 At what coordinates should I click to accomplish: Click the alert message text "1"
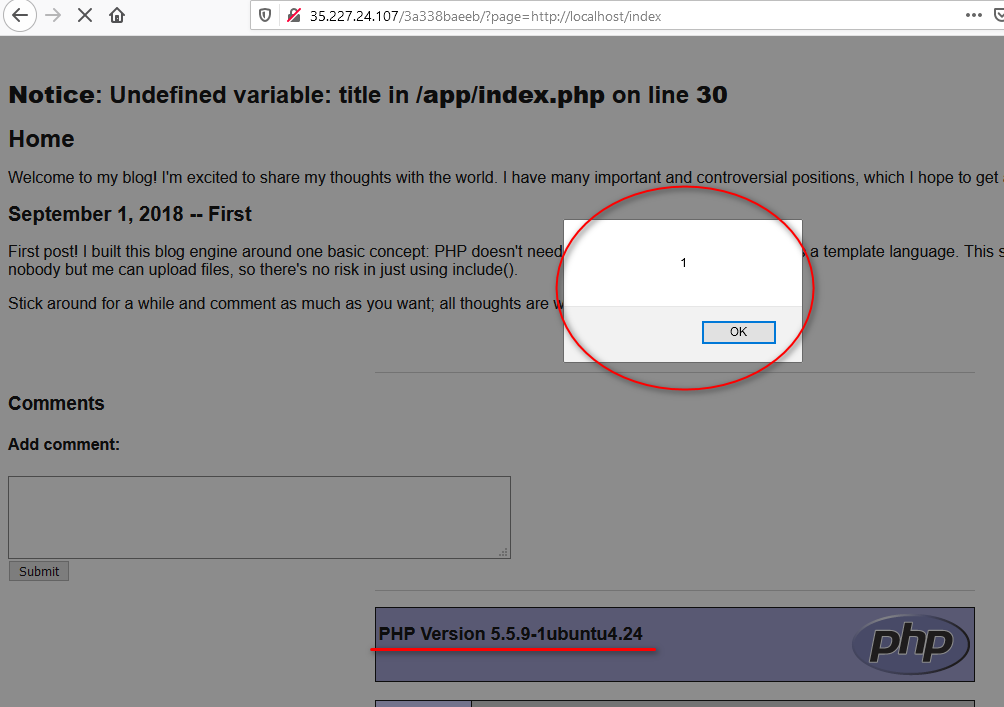click(683, 263)
